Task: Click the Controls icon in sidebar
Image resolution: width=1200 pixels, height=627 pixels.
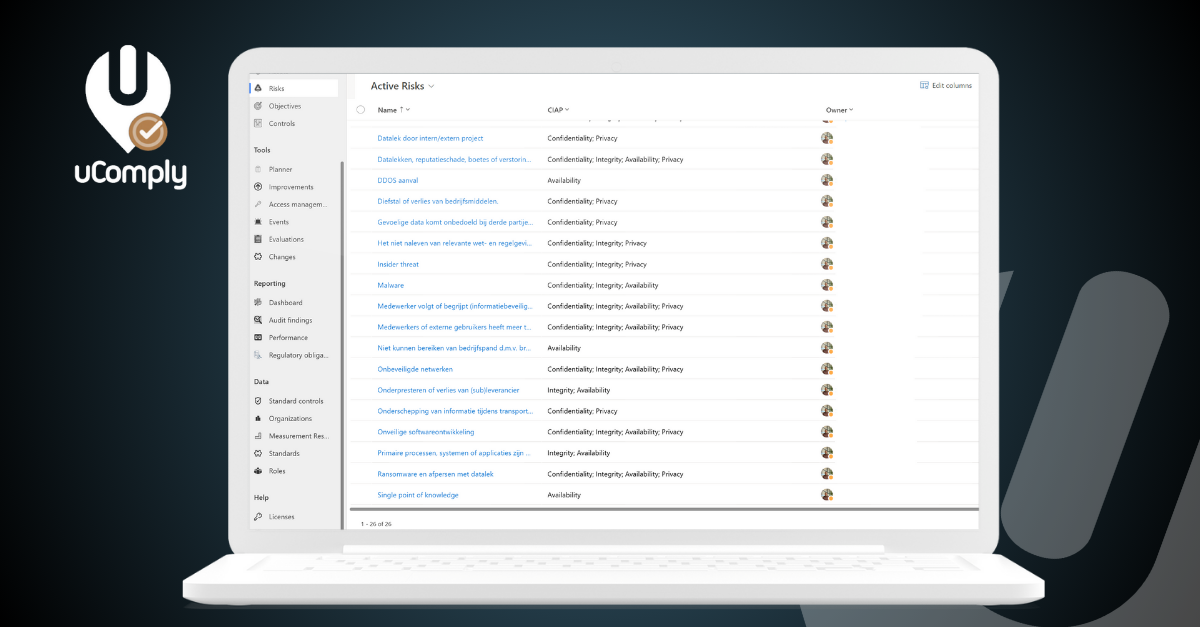Action: point(258,123)
